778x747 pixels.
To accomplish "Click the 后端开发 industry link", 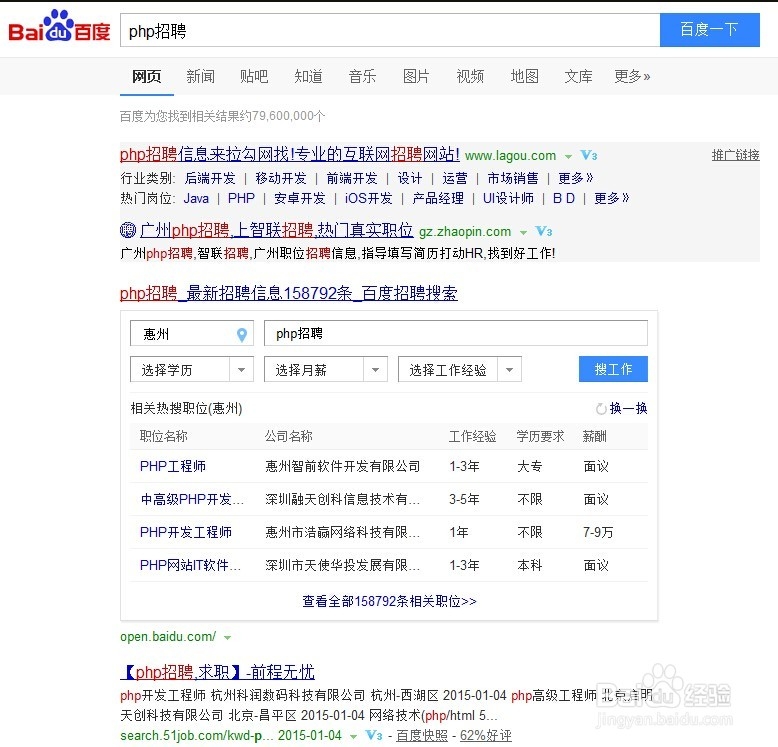I will 210,178.
